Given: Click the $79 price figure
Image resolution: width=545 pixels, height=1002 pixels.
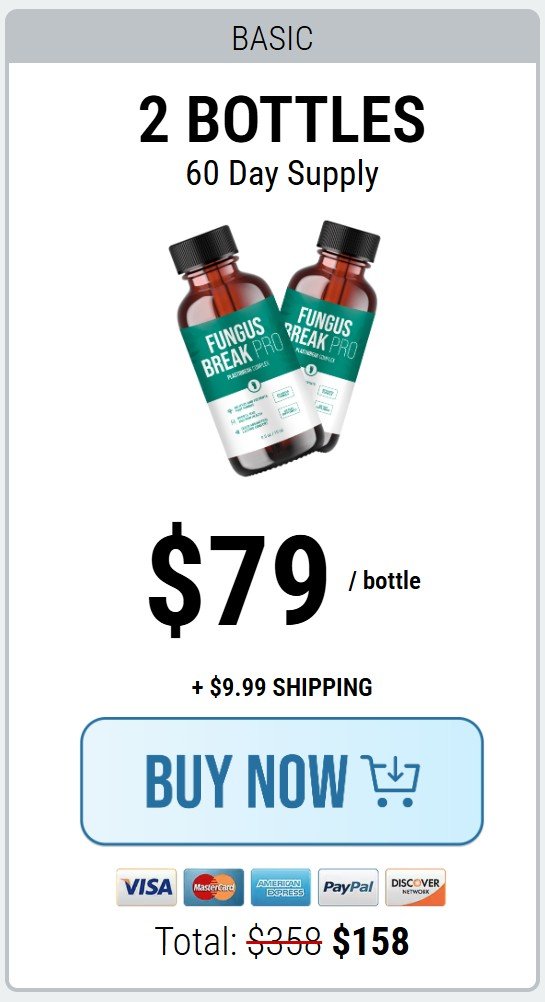Looking at the screenshot, I should [238, 580].
